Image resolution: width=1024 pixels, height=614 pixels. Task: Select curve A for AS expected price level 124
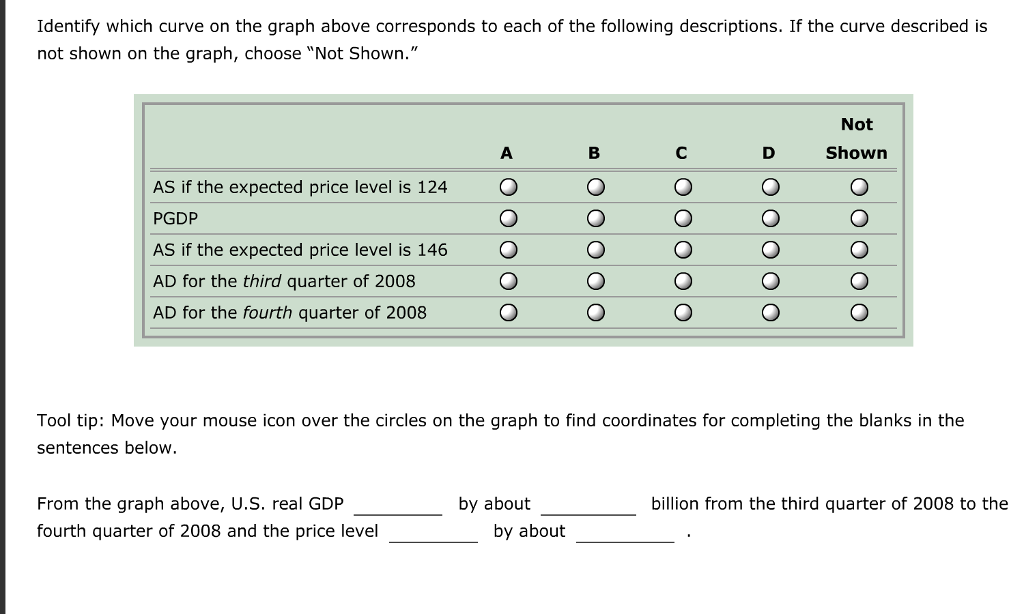point(509,186)
